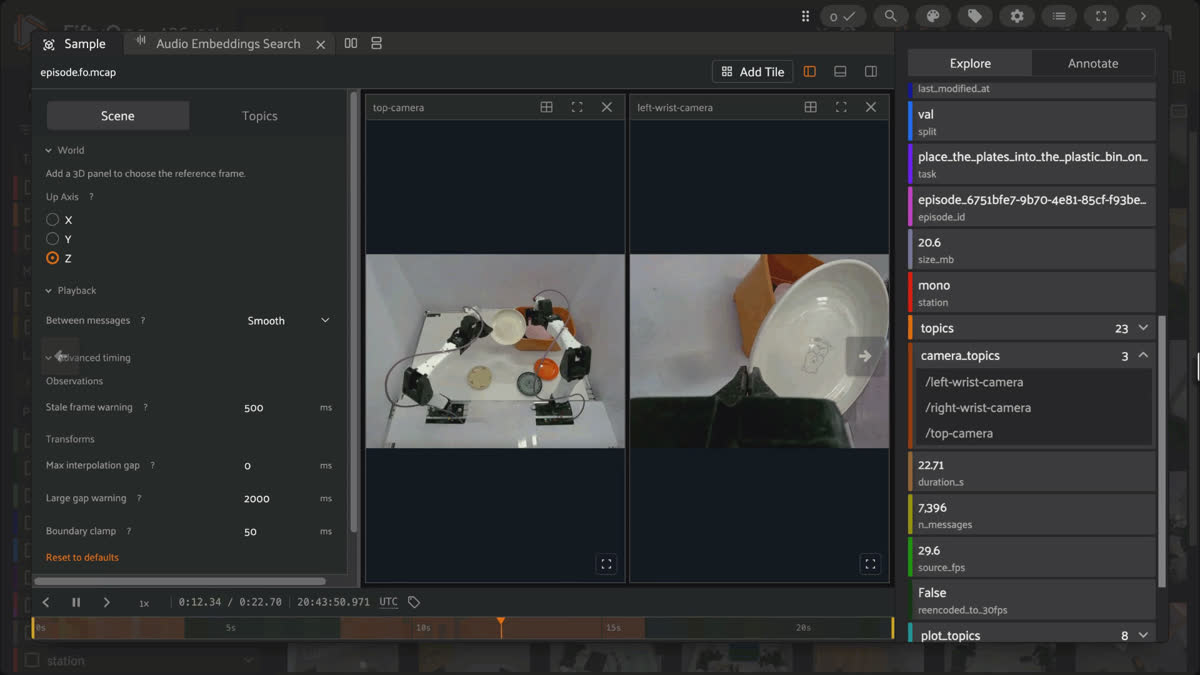This screenshot has width=1200, height=675.
Task: Click the split vertical layout icon in tab bar
Action: click(x=377, y=43)
